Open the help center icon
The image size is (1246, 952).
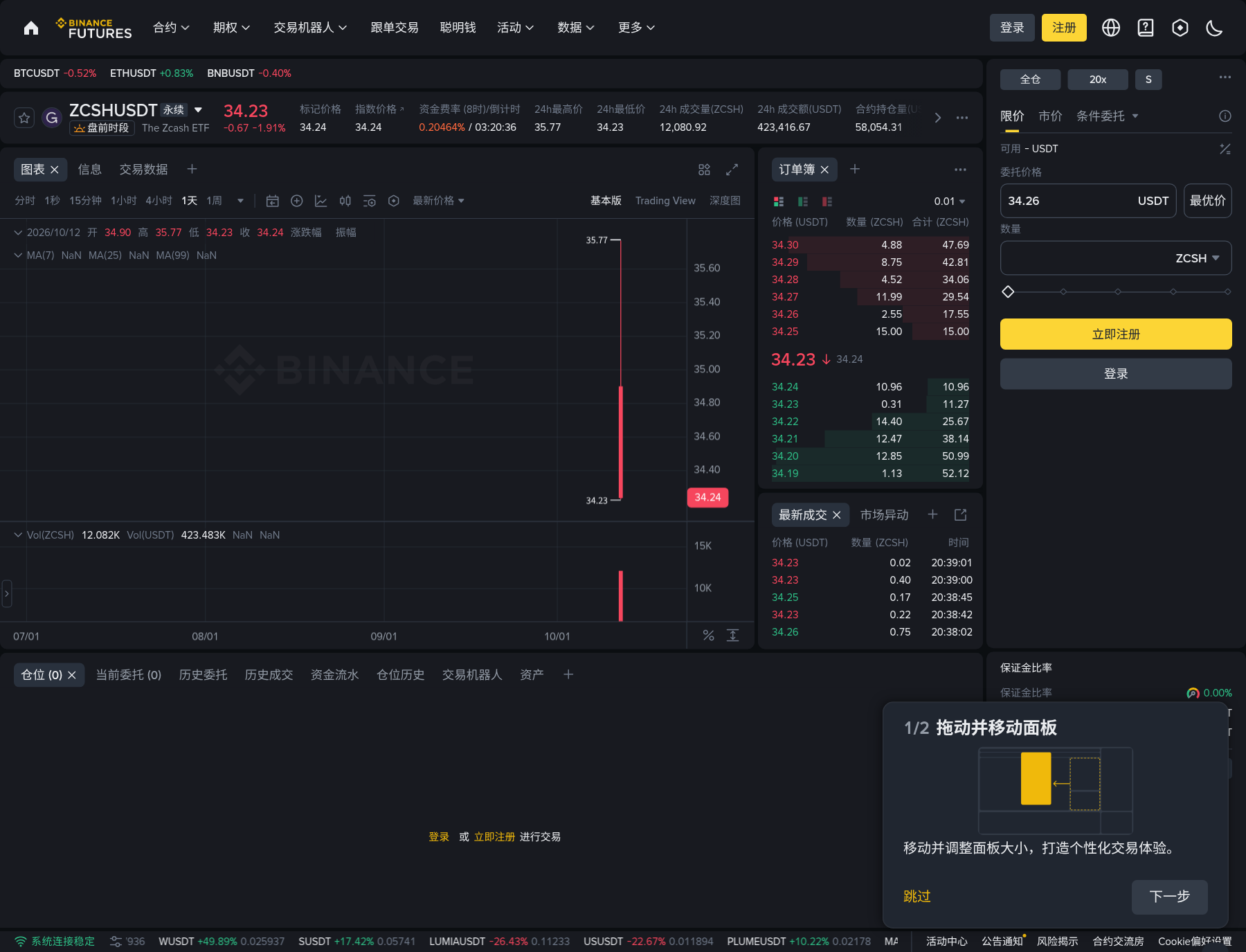[1146, 28]
